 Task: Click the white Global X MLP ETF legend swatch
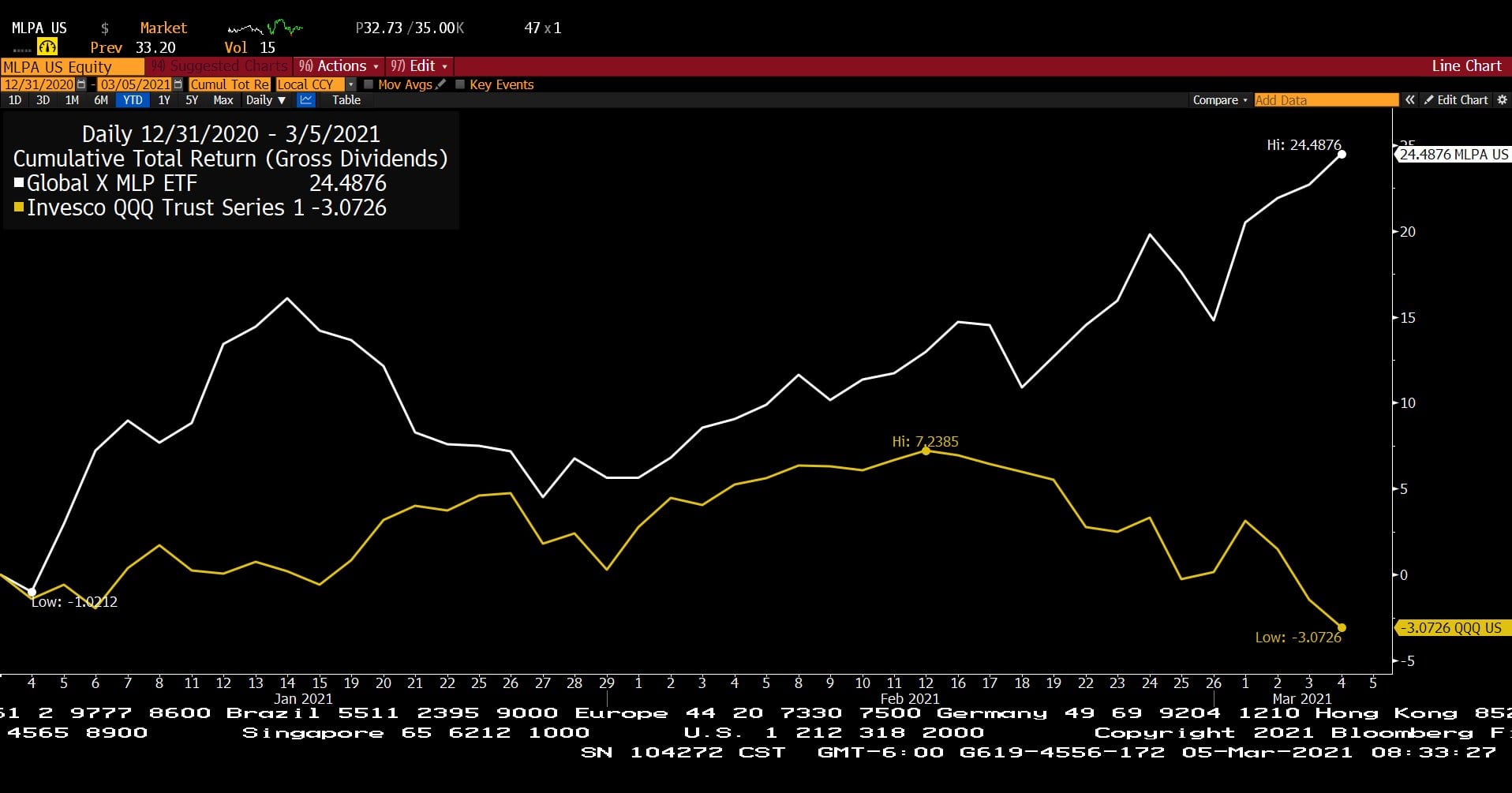[19, 183]
